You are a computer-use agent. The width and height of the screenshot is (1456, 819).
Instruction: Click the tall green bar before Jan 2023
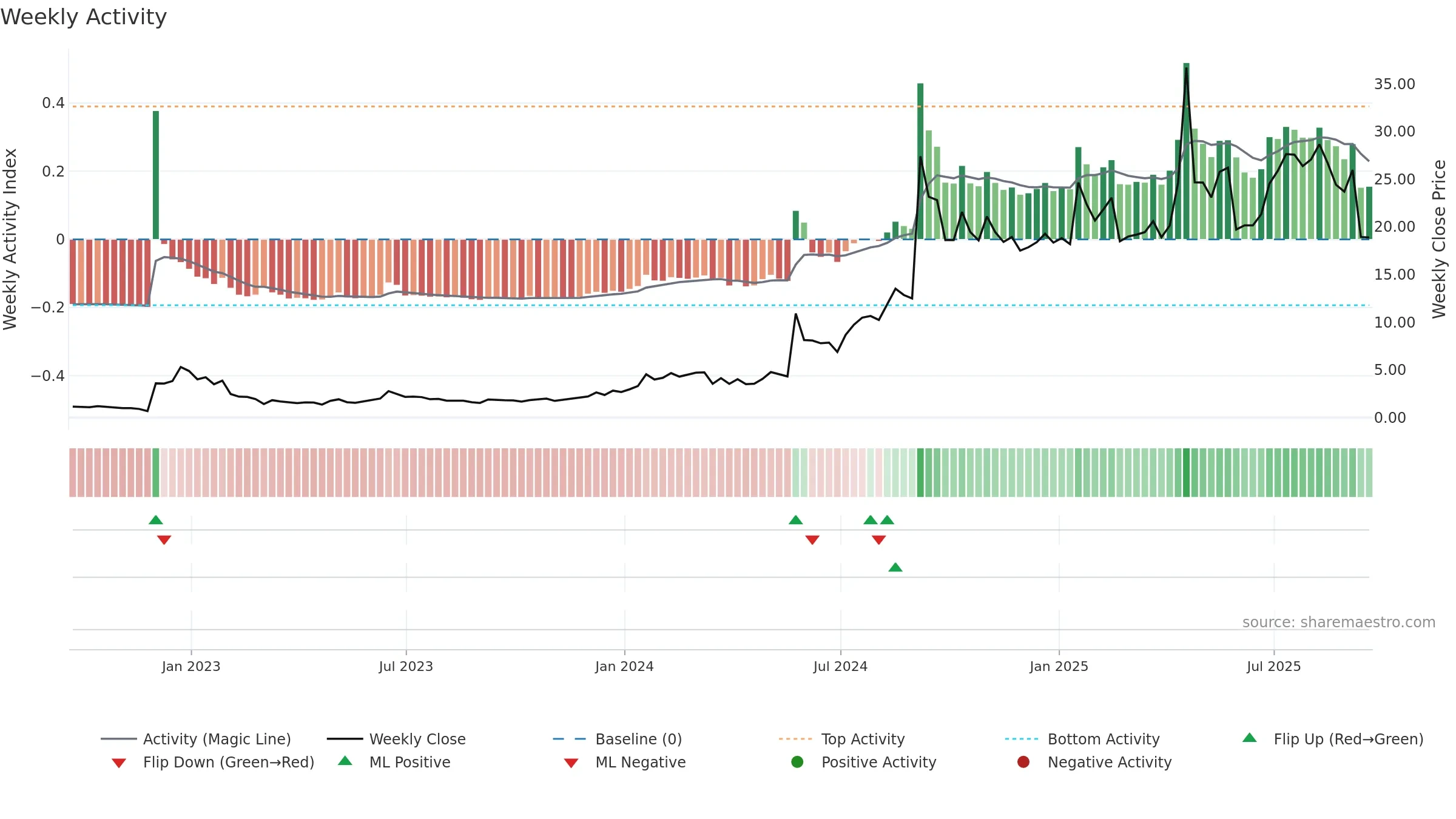[x=156, y=175]
